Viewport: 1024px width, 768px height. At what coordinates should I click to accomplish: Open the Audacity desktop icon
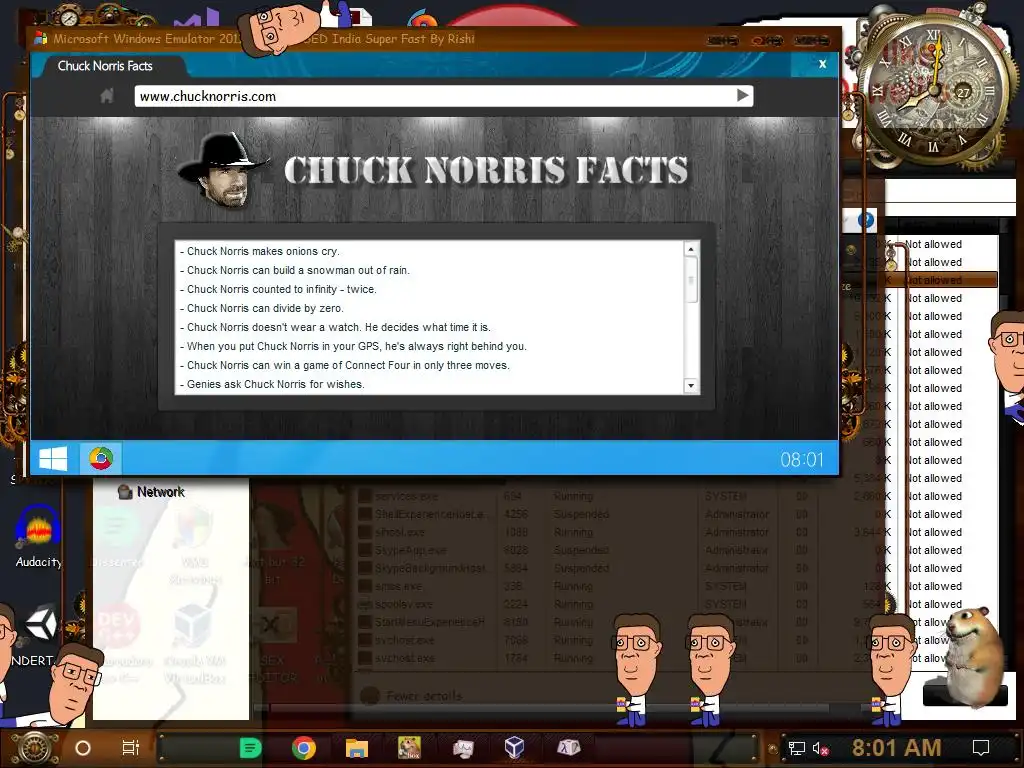point(39,536)
